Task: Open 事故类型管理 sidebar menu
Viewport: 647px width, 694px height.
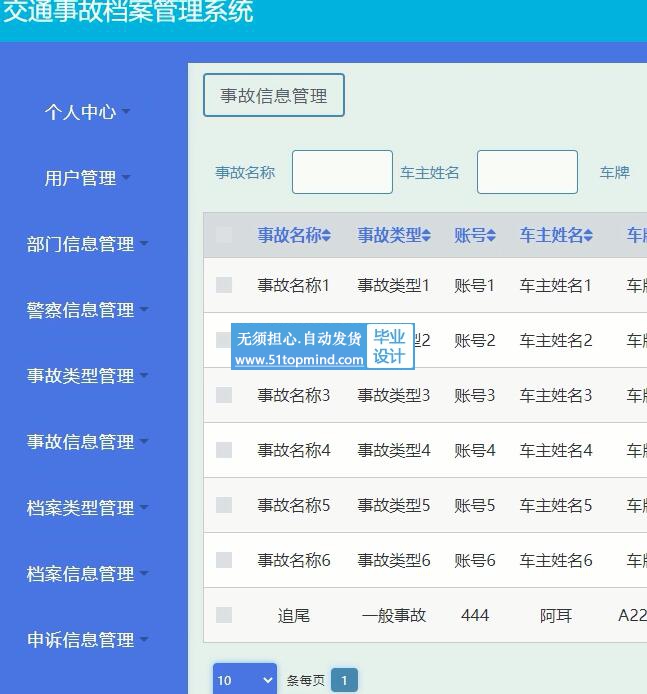Action: (87, 376)
